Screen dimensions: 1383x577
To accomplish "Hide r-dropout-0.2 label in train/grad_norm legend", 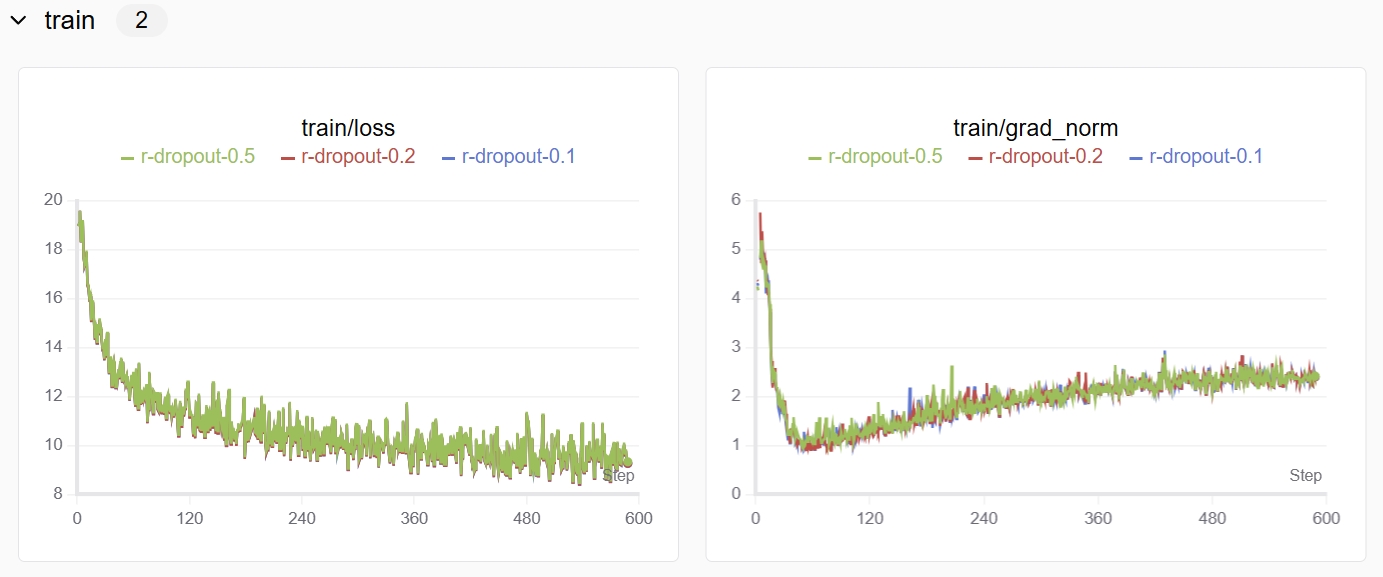I will [1045, 156].
